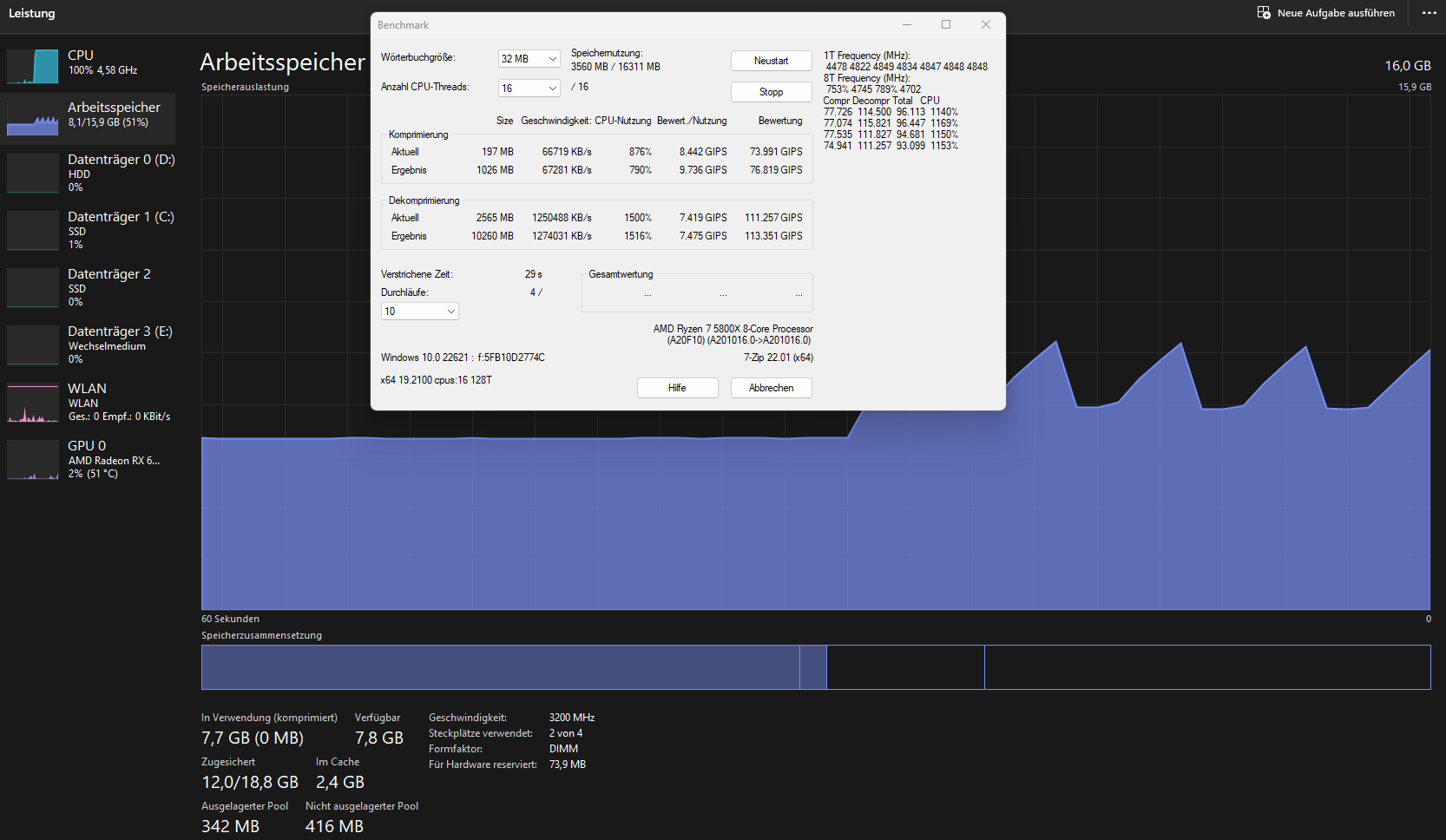Click the In Verwendung value 7,7 GB (0 MB)

(253, 738)
